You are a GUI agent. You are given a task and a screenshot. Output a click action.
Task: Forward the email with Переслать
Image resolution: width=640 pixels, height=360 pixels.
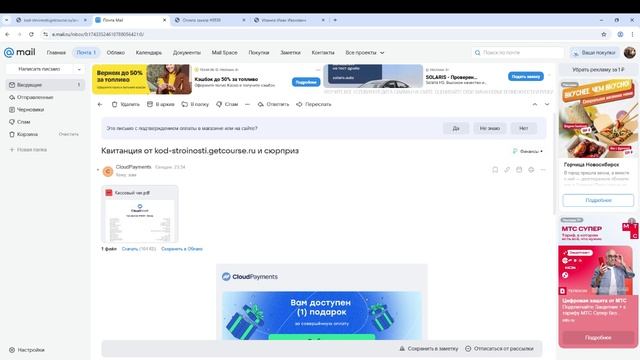(313, 104)
